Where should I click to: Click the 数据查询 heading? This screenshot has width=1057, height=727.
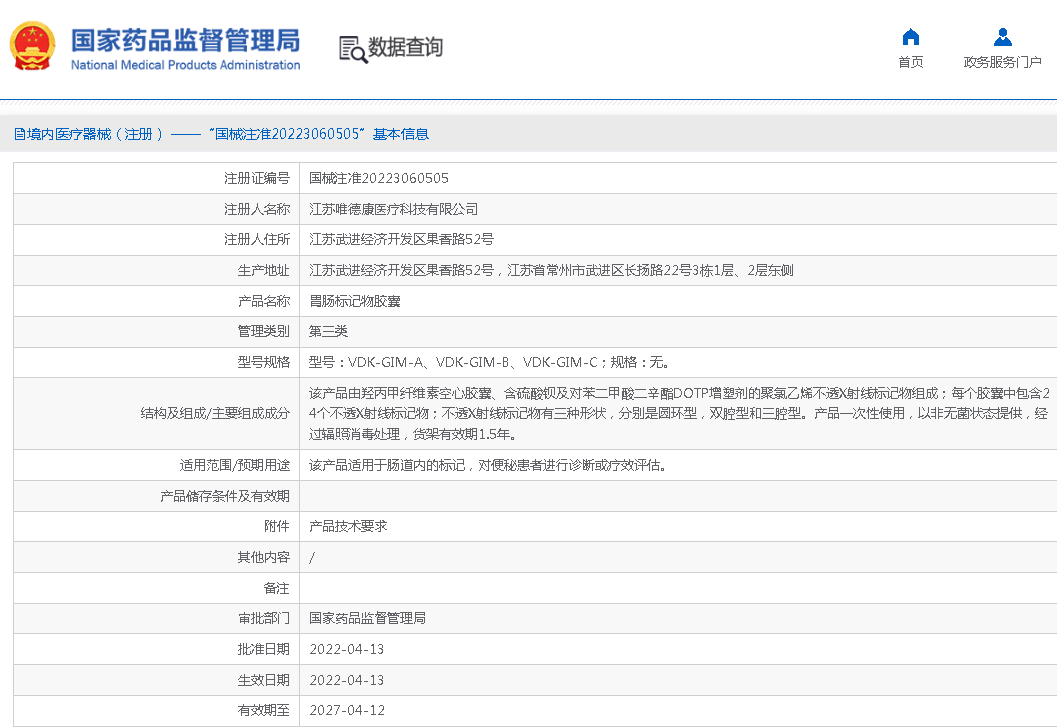(405, 47)
